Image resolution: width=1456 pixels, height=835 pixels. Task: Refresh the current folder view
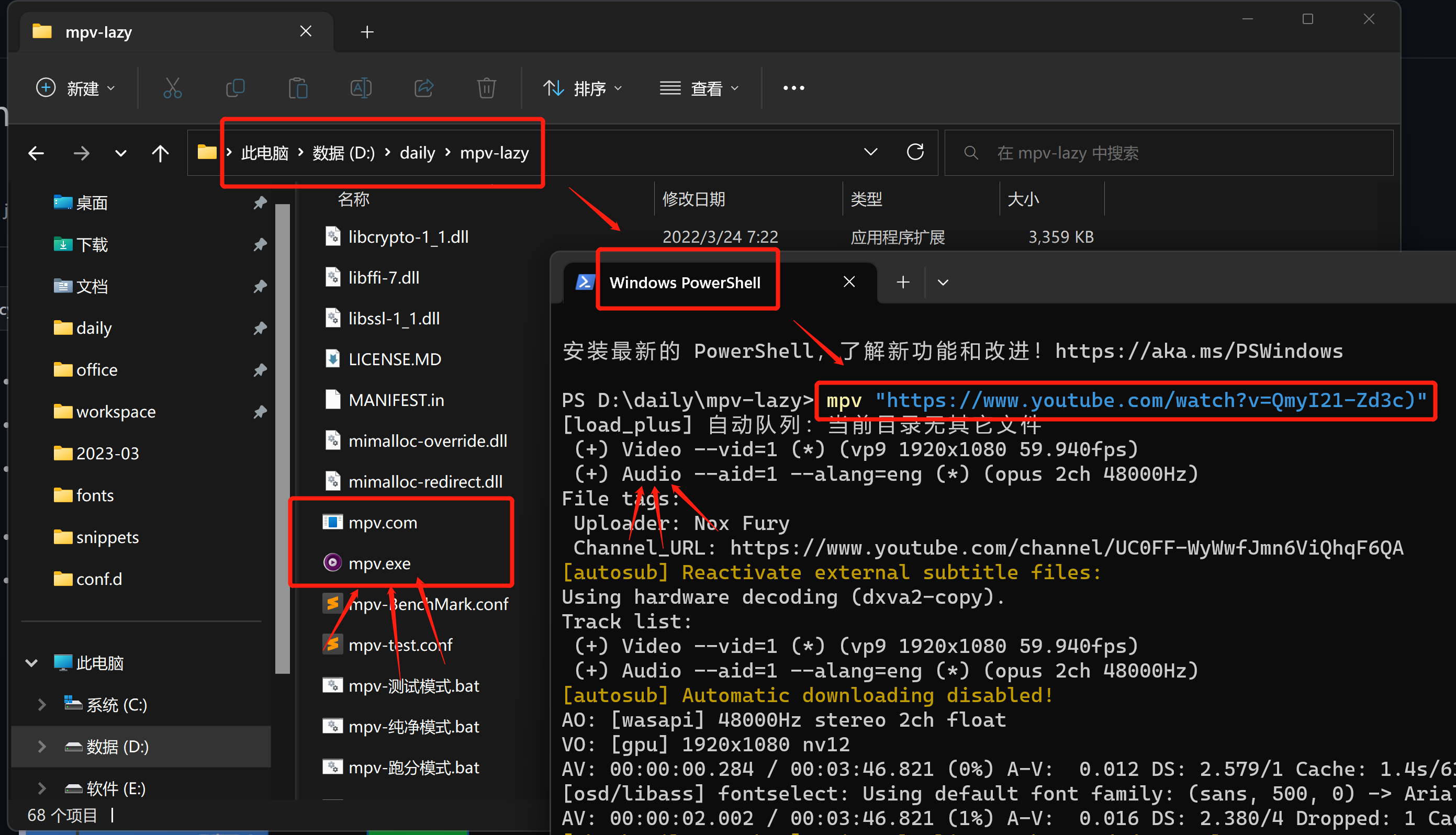tap(915, 152)
